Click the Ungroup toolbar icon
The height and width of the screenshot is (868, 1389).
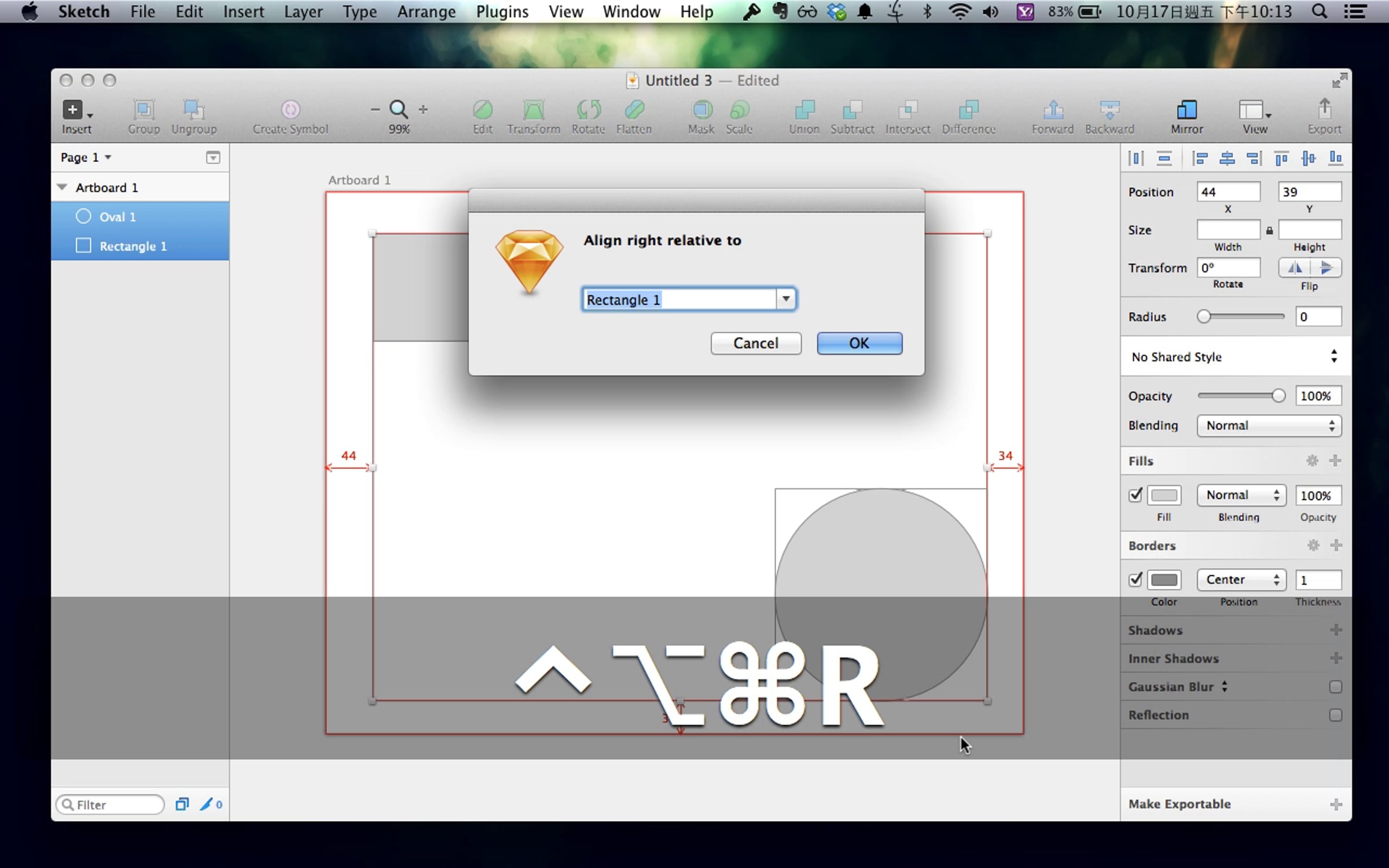click(x=194, y=109)
